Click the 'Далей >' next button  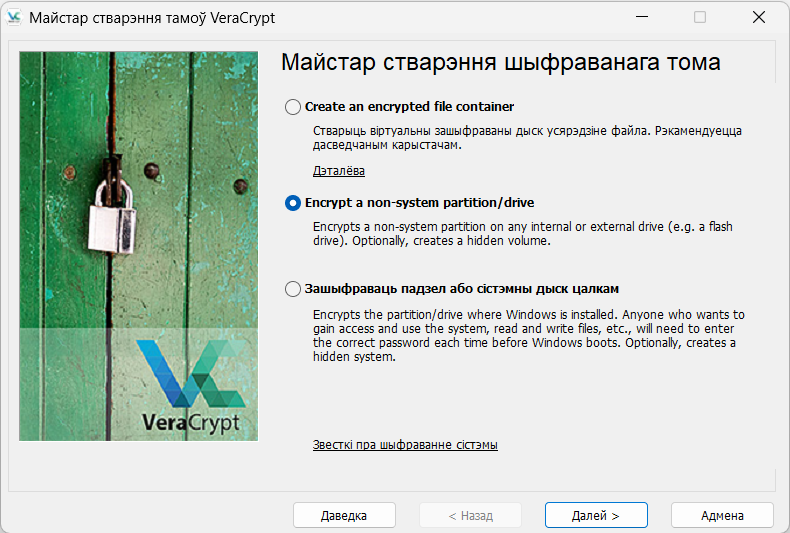(x=596, y=515)
